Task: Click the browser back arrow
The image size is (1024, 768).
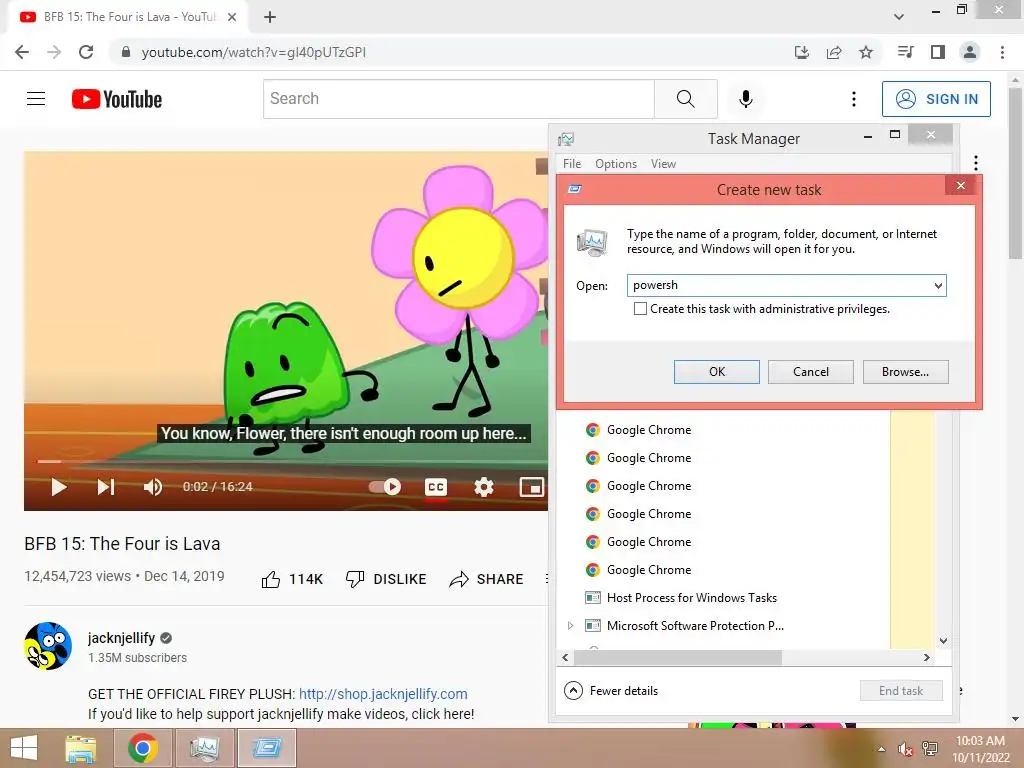Action: point(22,52)
